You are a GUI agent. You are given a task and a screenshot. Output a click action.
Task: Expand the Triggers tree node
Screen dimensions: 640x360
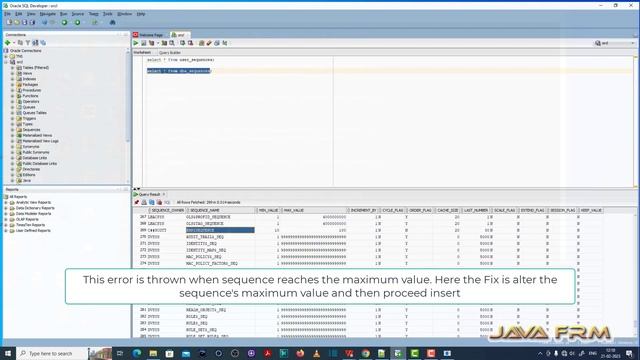tap(13, 118)
